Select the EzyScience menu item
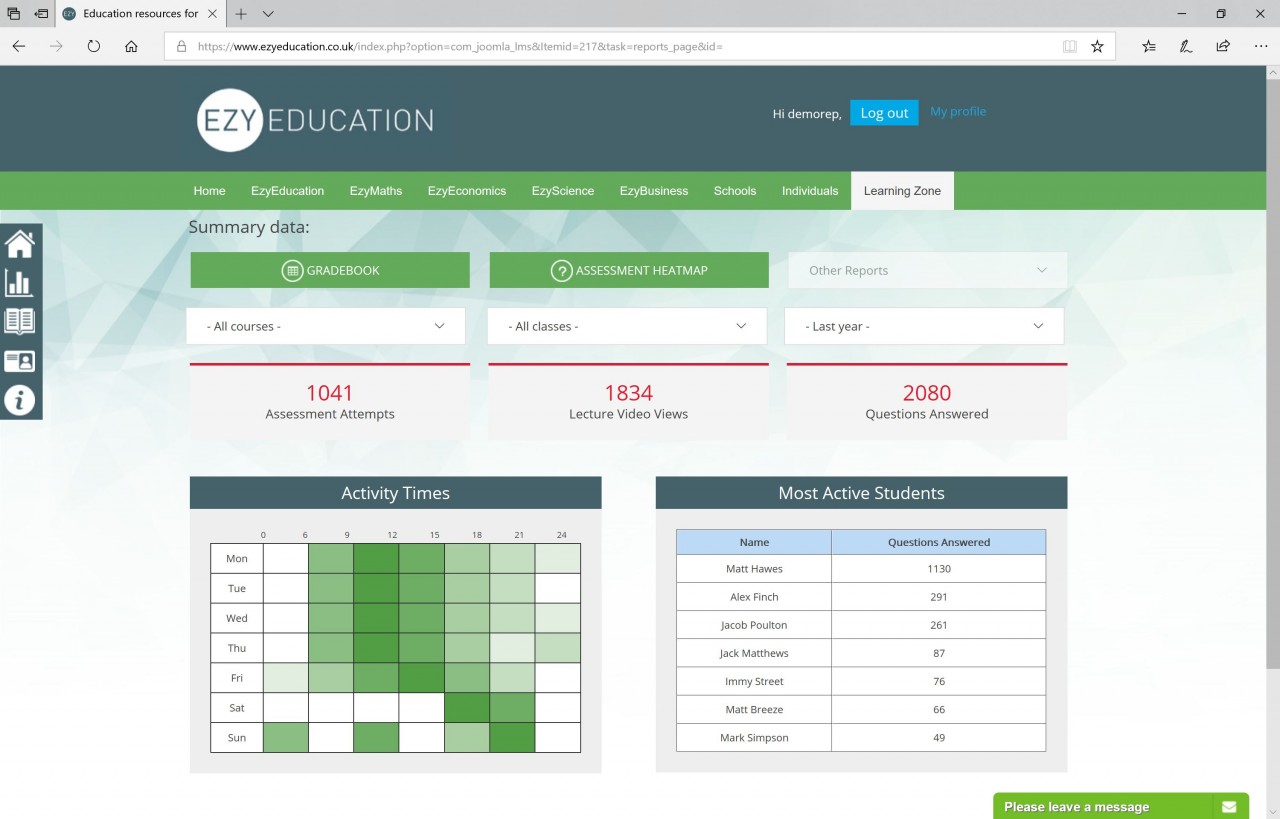Image resolution: width=1280 pixels, height=819 pixels. click(563, 191)
